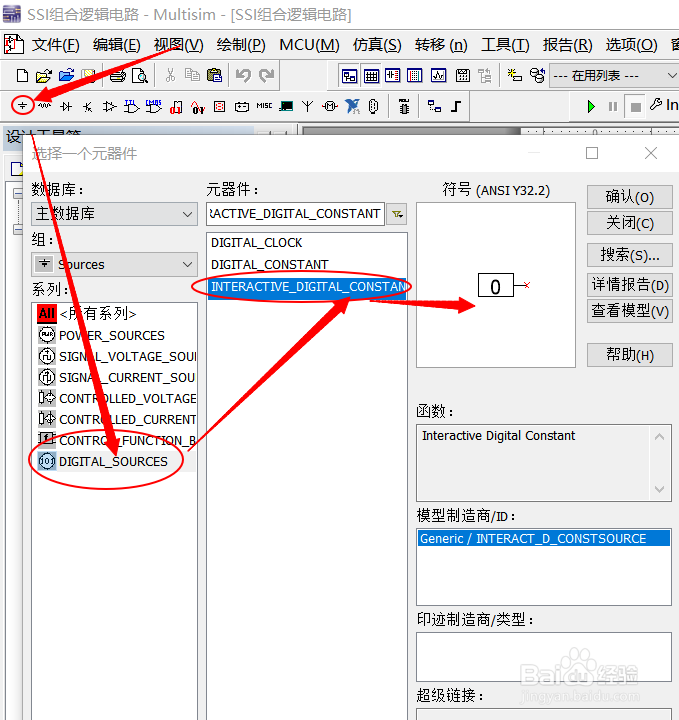
Task: Click the Place Mixed component icon
Action: tap(198, 107)
